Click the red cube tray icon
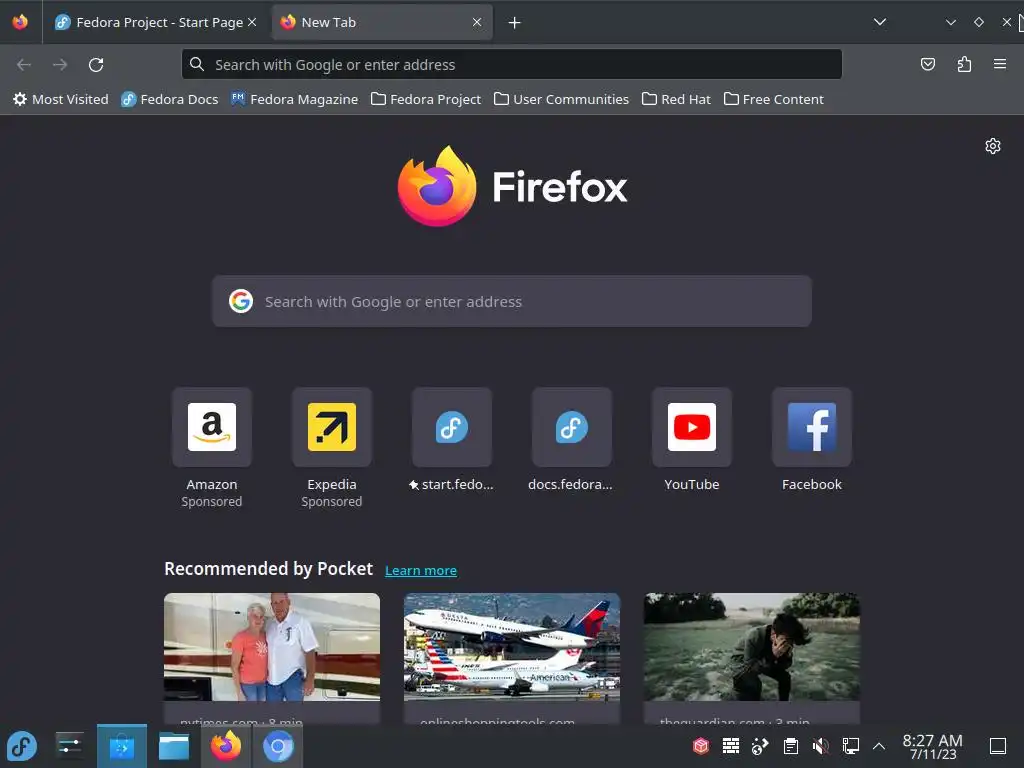Viewport: 1024px width, 768px height. [x=701, y=746]
